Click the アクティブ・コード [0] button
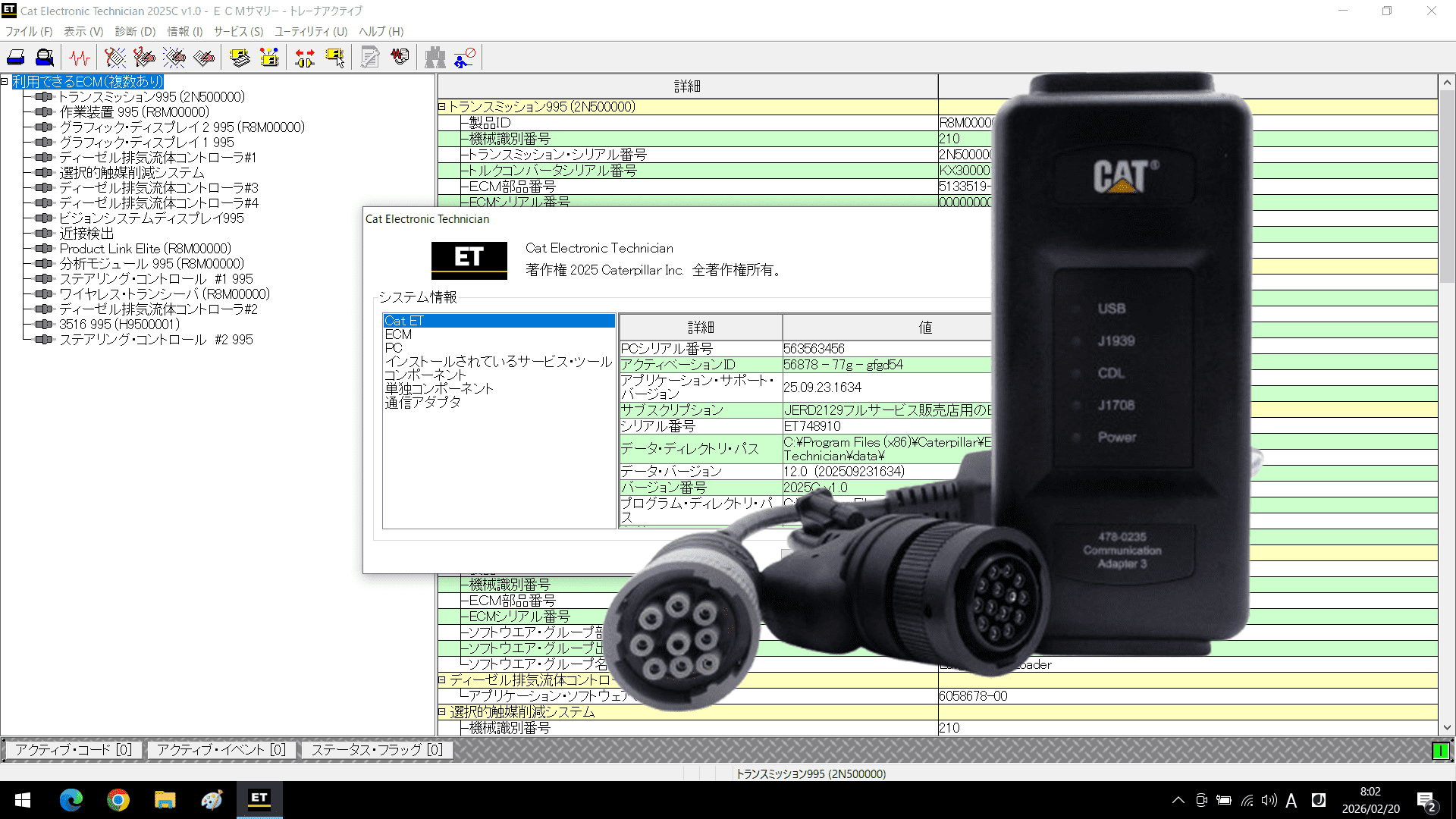The width and height of the screenshot is (1456, 819). point(74,750)
